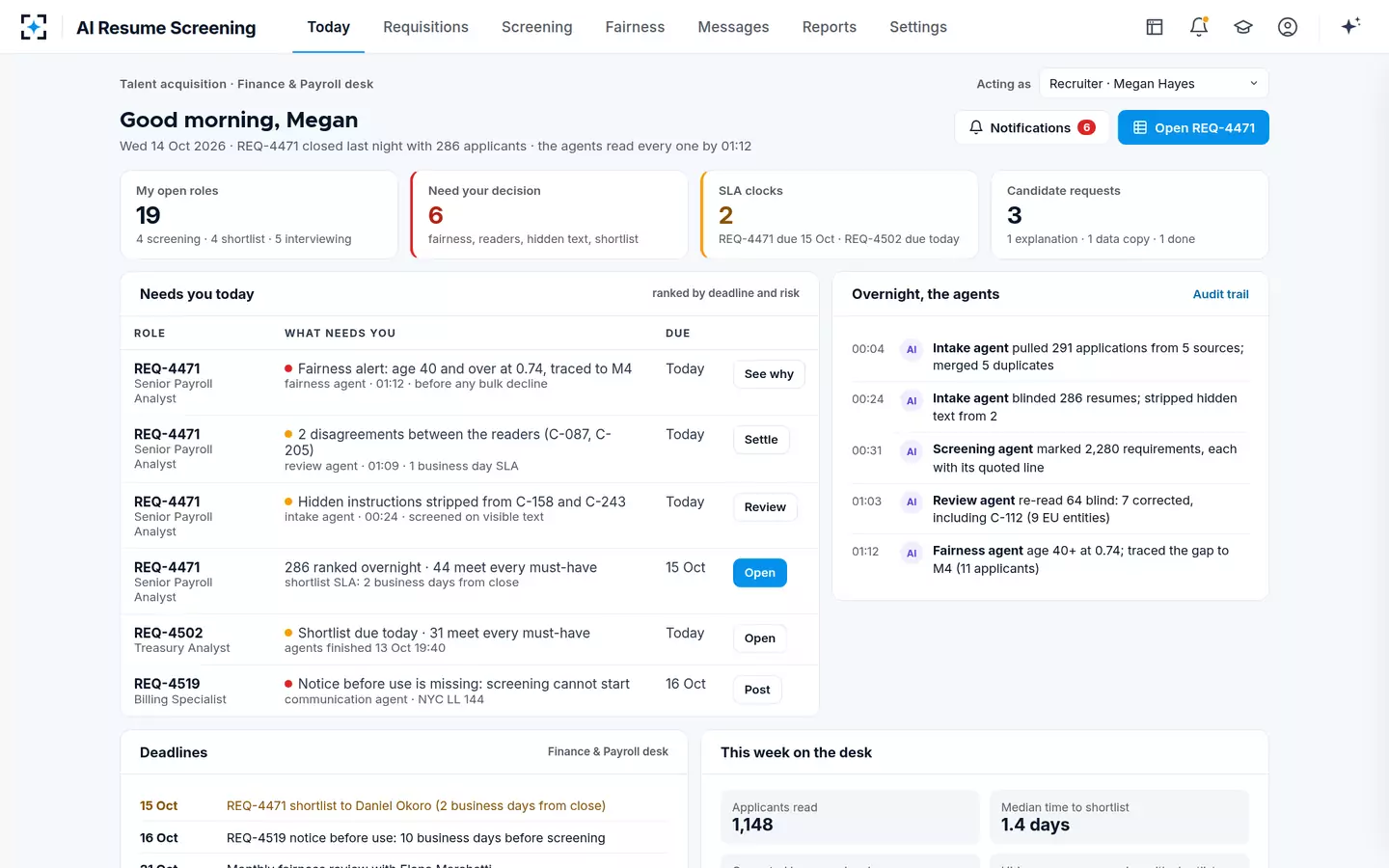View the Reports tab
This screenshot has width=1389, height=868.
[830, 27]
